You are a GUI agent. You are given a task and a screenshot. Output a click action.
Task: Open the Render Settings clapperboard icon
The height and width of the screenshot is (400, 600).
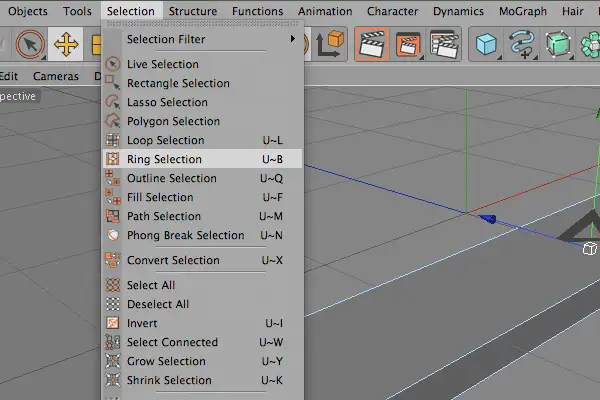click(x=443, y=44)
